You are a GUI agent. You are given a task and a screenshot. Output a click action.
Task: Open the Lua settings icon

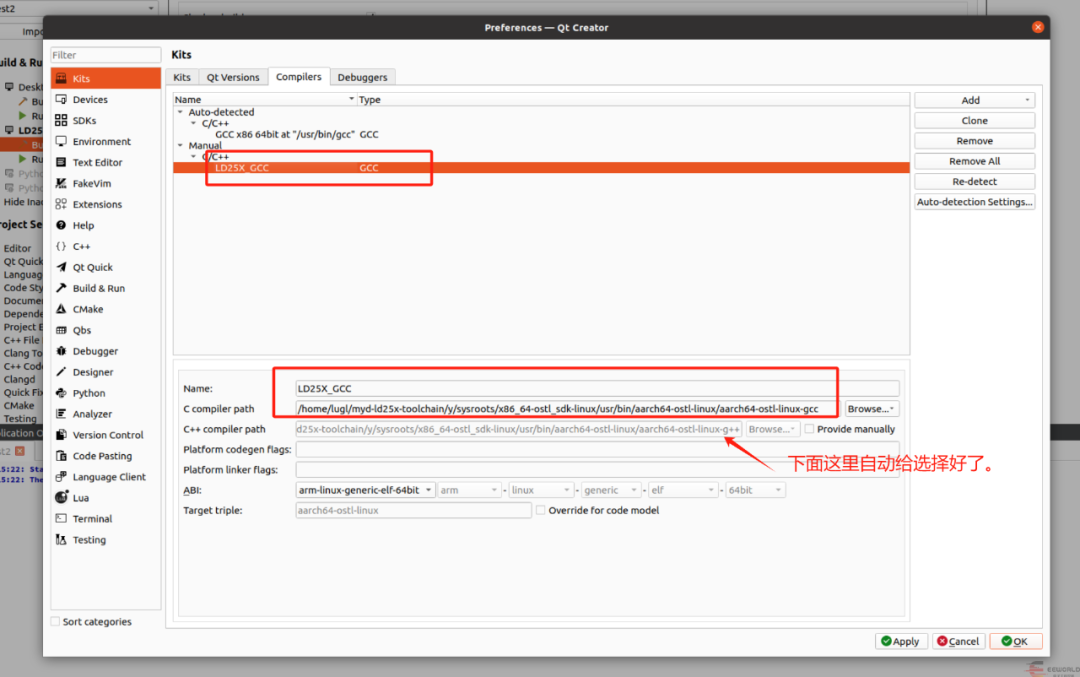(x=61, y=498)
